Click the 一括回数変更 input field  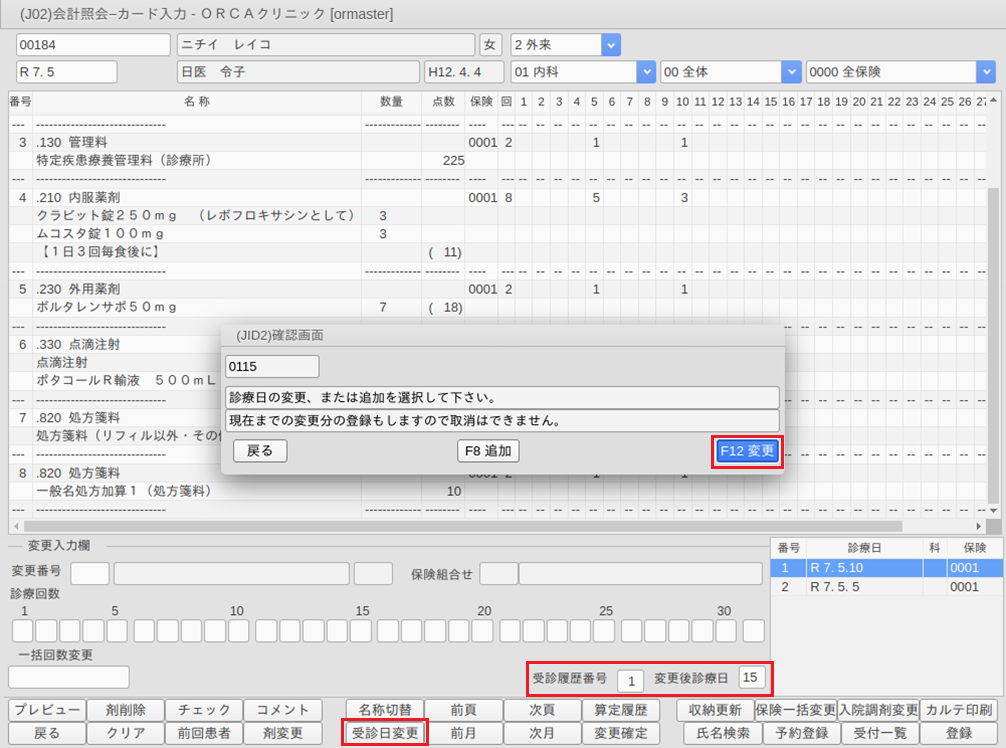click(x=69, y=677)
